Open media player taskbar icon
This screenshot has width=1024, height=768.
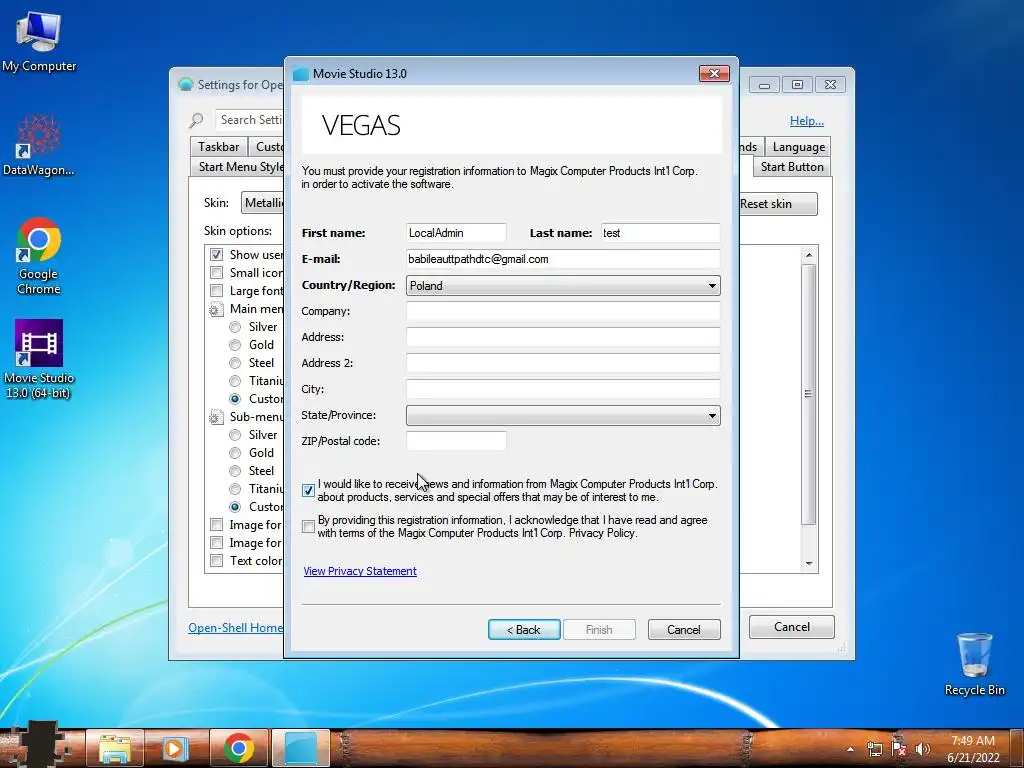point(175,747)
